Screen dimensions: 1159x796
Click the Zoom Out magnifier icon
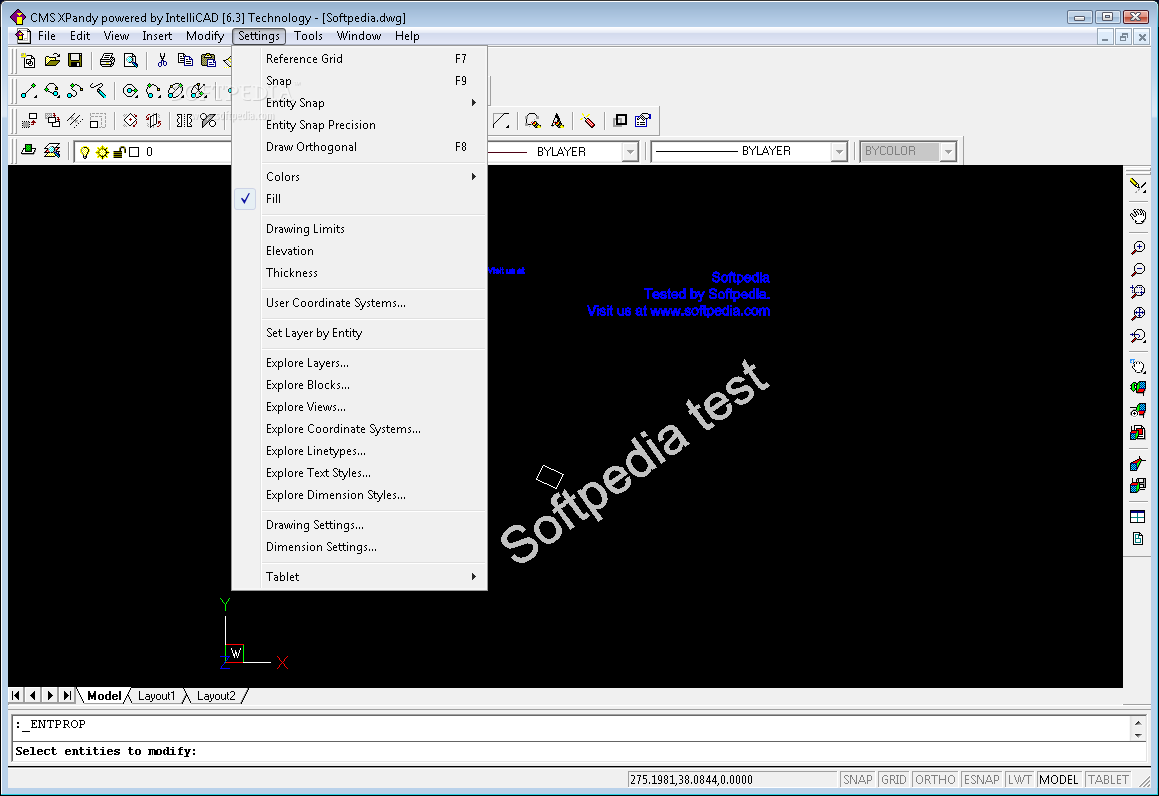click(1138, 270)
